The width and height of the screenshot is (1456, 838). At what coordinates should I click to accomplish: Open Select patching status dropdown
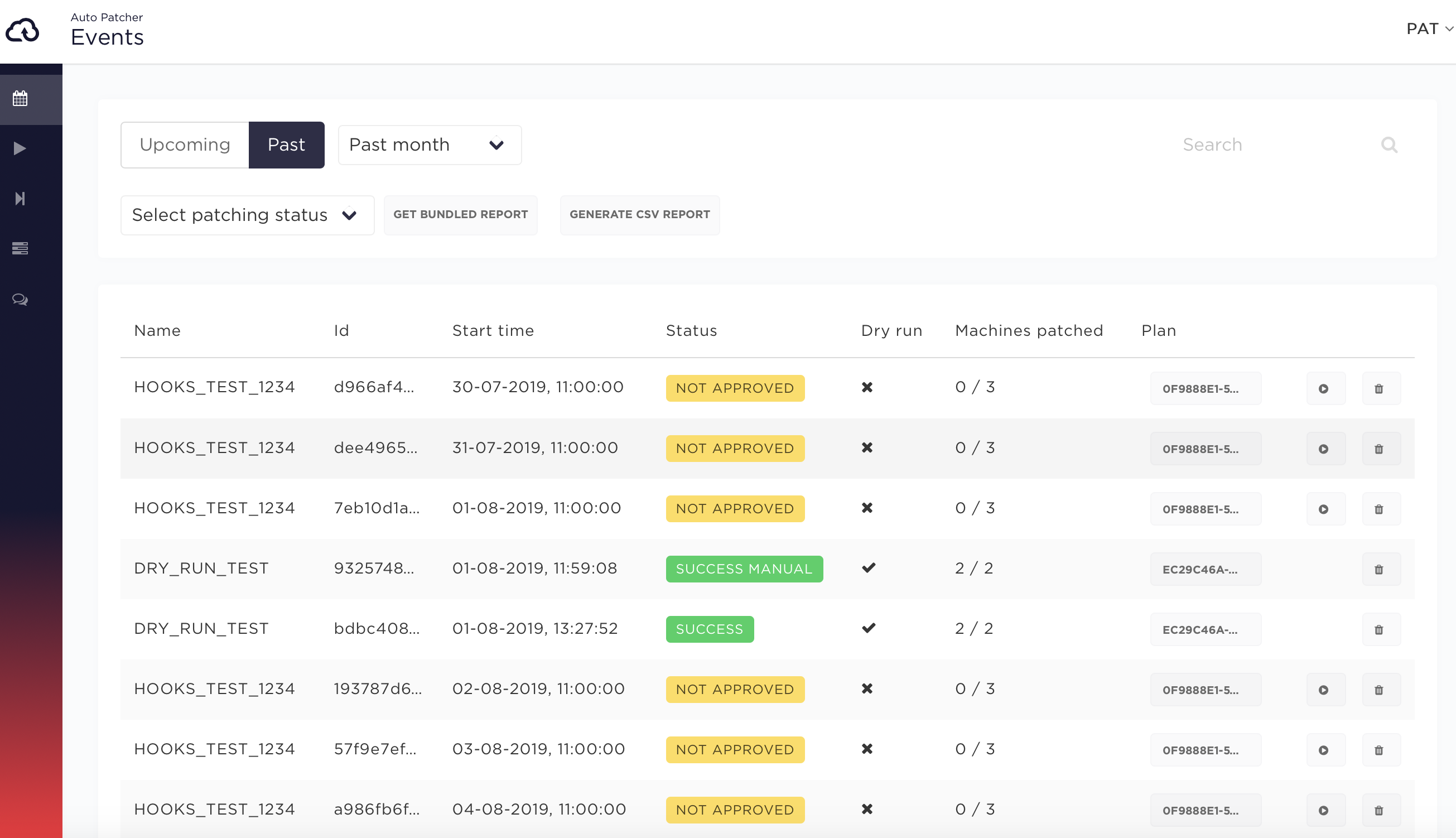pyautogui.click(x=248, y=215)
